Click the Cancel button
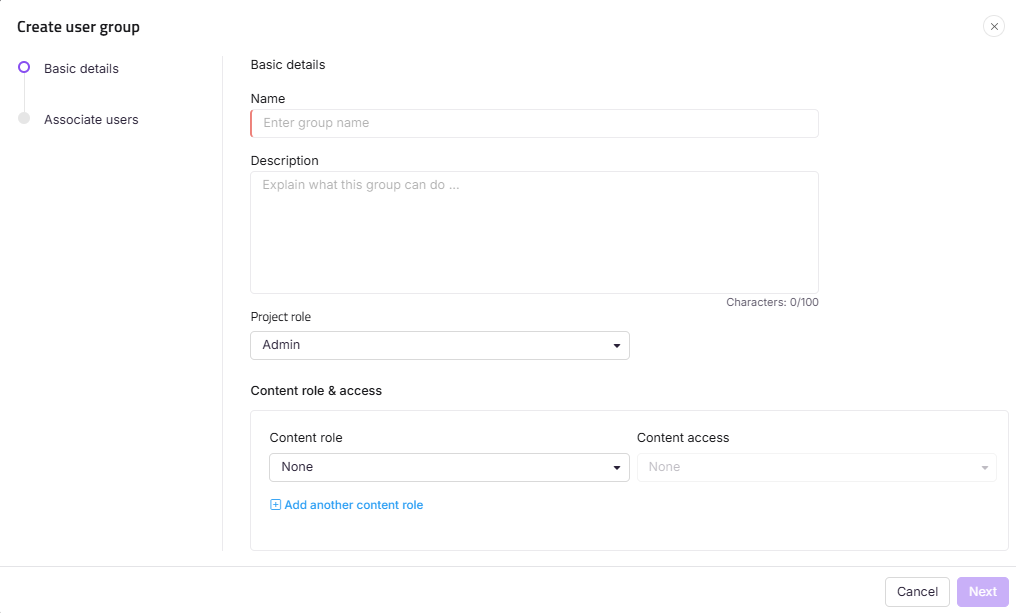 916,591
